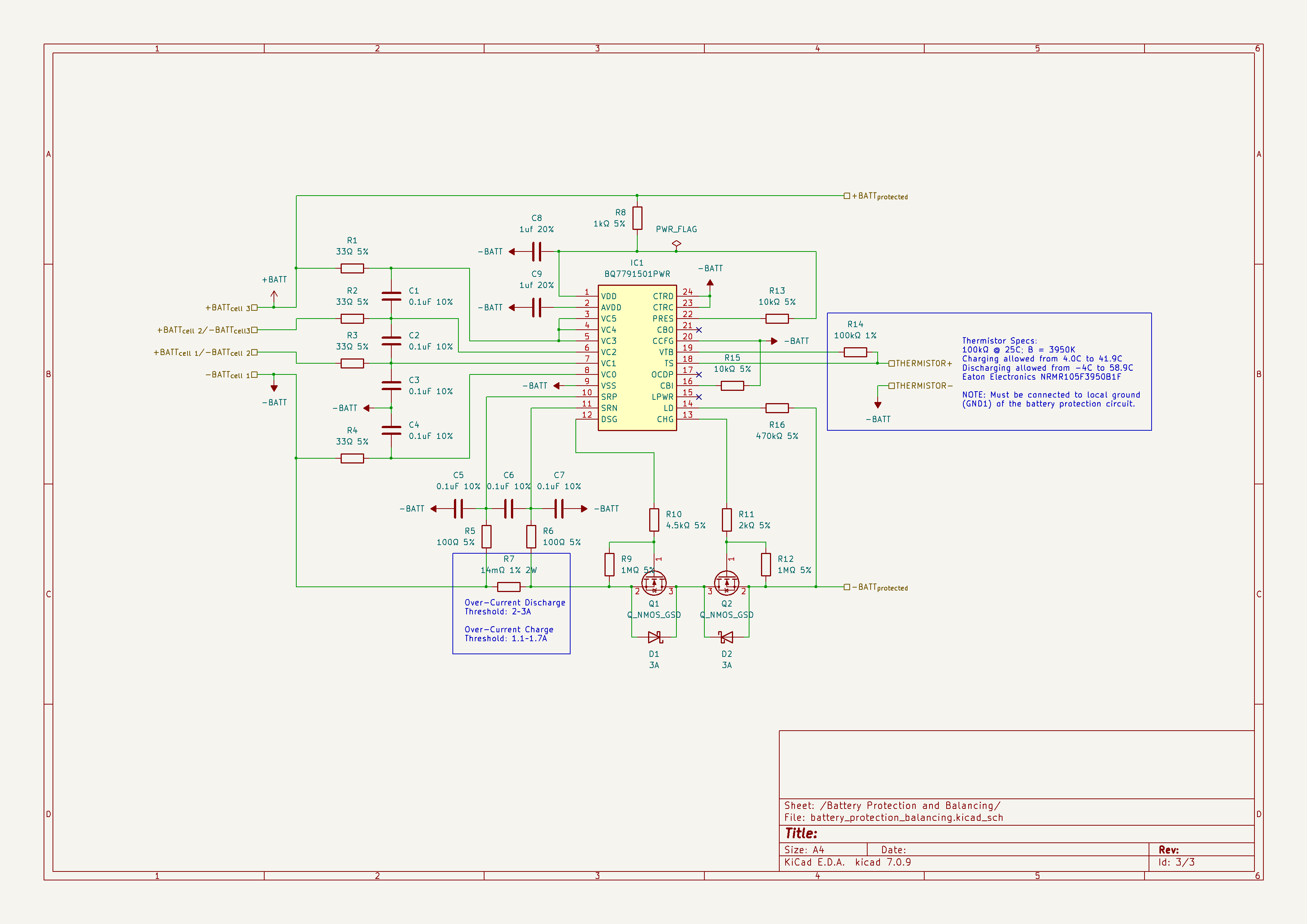1307x924 pixels.
Task: Click resistor R12 1MΩ symbol
Action: (x=765, y=564)
